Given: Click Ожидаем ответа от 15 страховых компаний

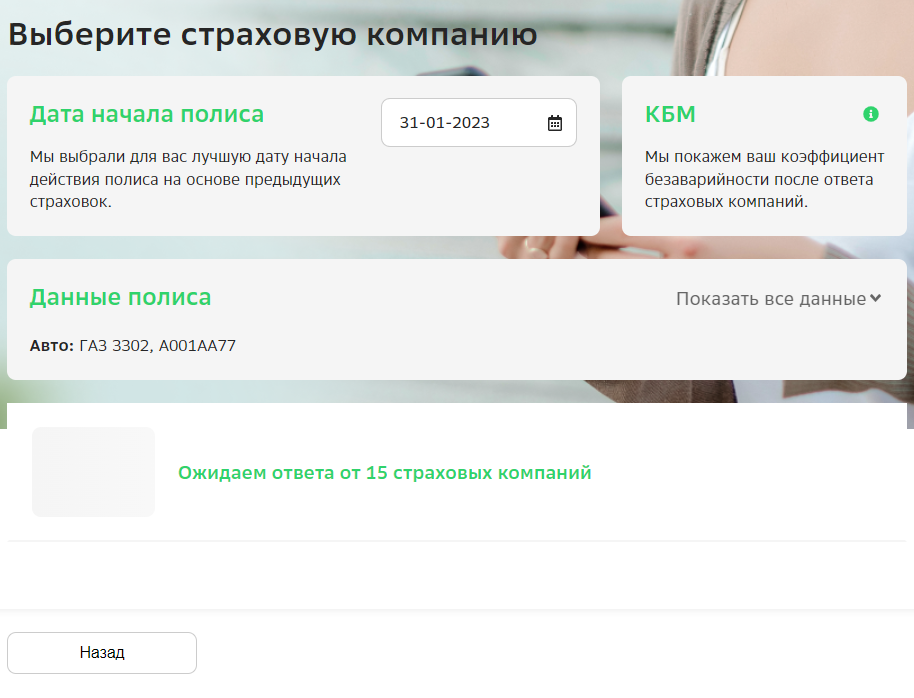Looking at the screenshot, I should pos(385,471).
